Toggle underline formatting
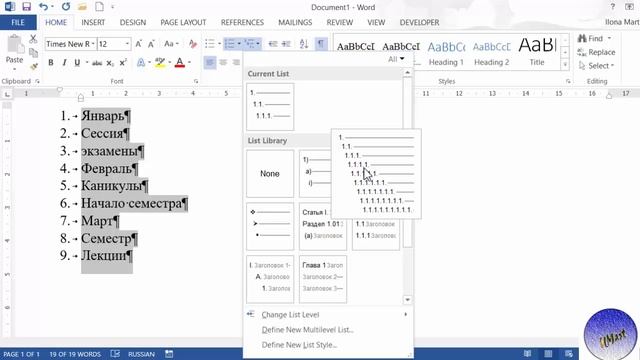 (x=77, y=63)
